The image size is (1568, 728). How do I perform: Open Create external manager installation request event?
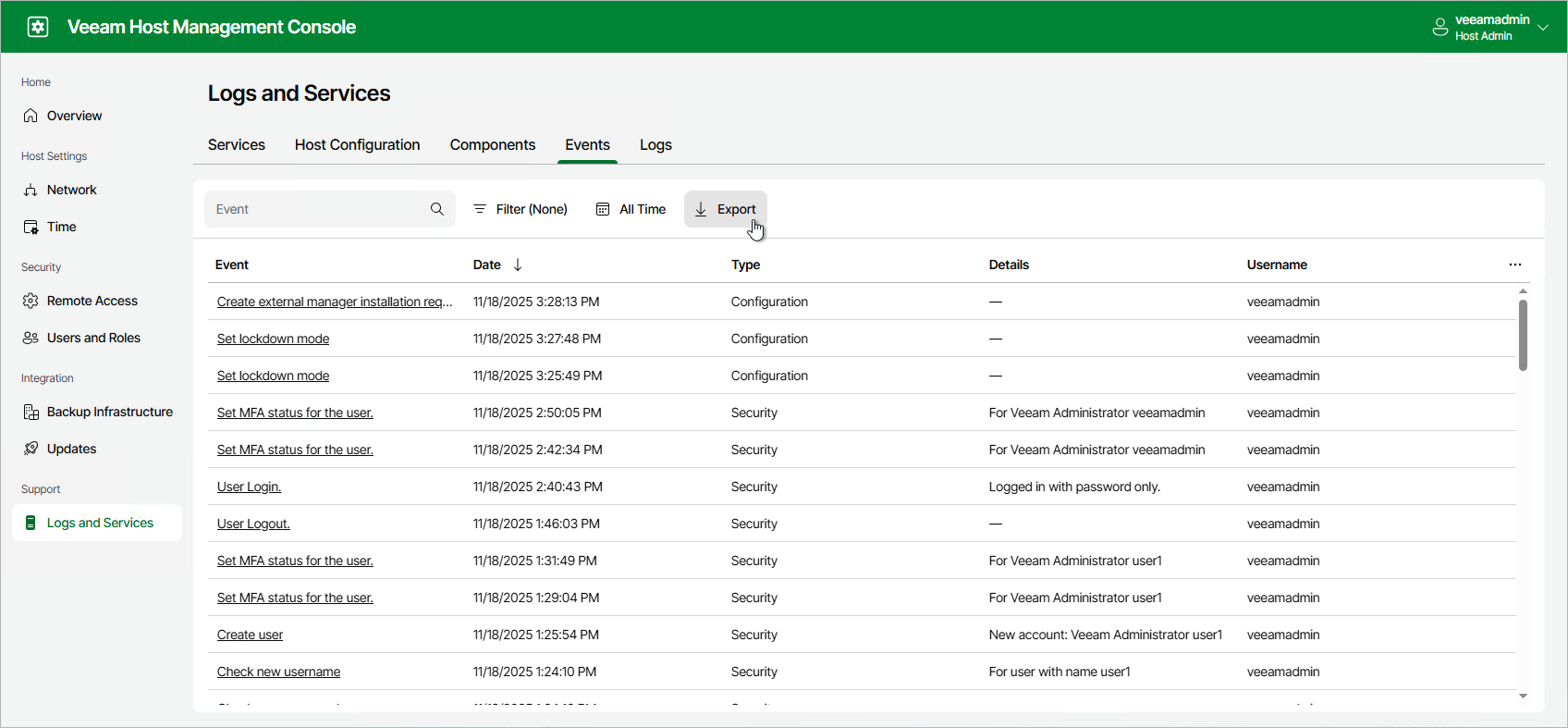click(335, 302)
